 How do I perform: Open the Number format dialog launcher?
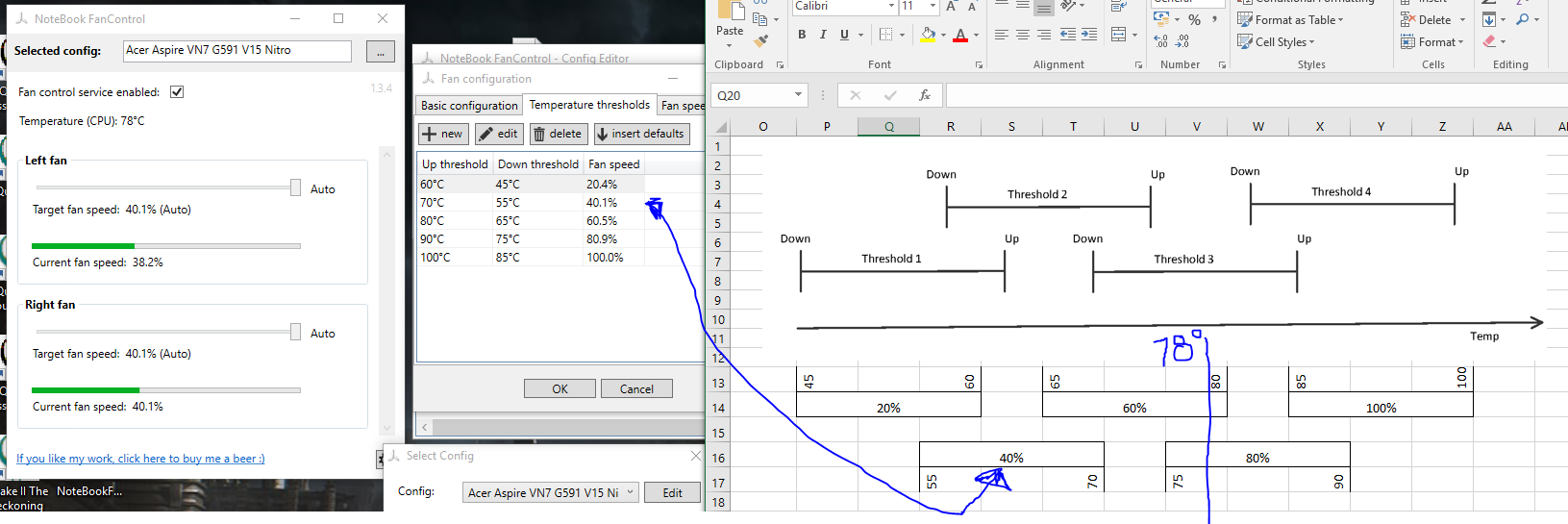click(1222, 65)
